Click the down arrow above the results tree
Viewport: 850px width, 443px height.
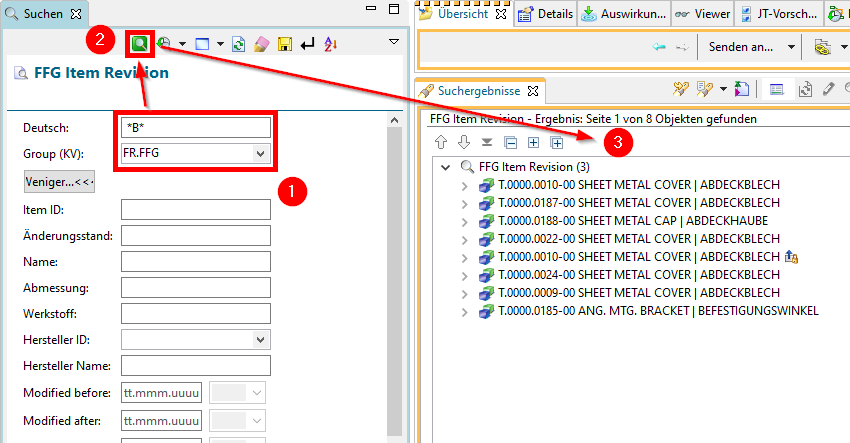pyautogui.click(x=463, y=142)
